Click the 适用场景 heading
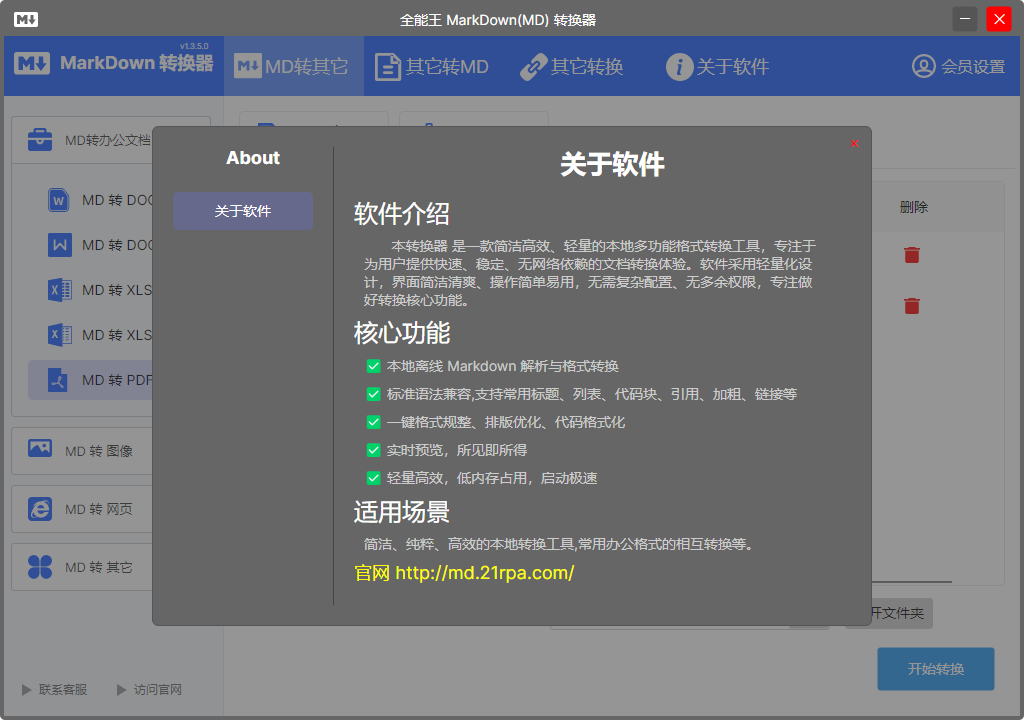Screen dimensions: 1024x720 pyautogui.click(x=402, y=512)
